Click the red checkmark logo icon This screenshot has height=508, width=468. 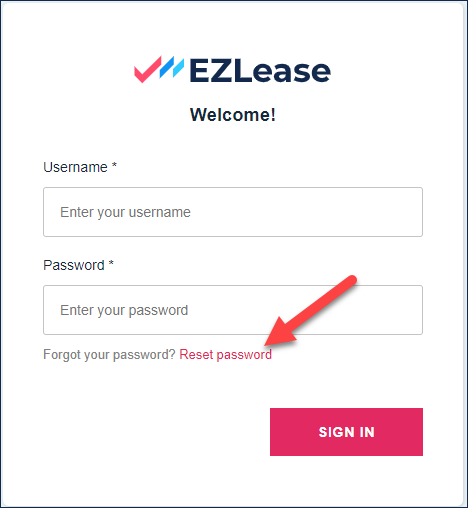pos(148,69)
